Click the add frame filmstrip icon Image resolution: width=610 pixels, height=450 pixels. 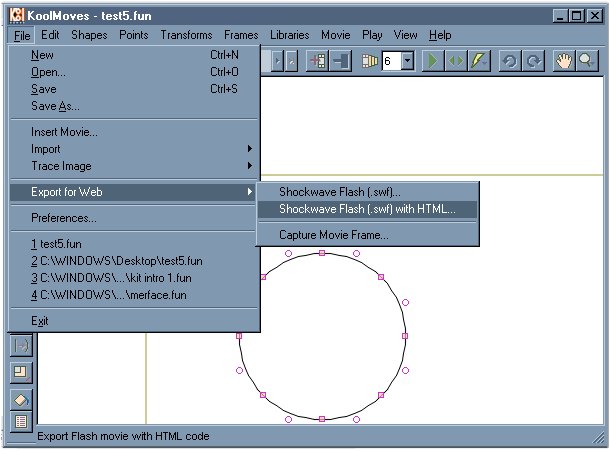point(317,61)
